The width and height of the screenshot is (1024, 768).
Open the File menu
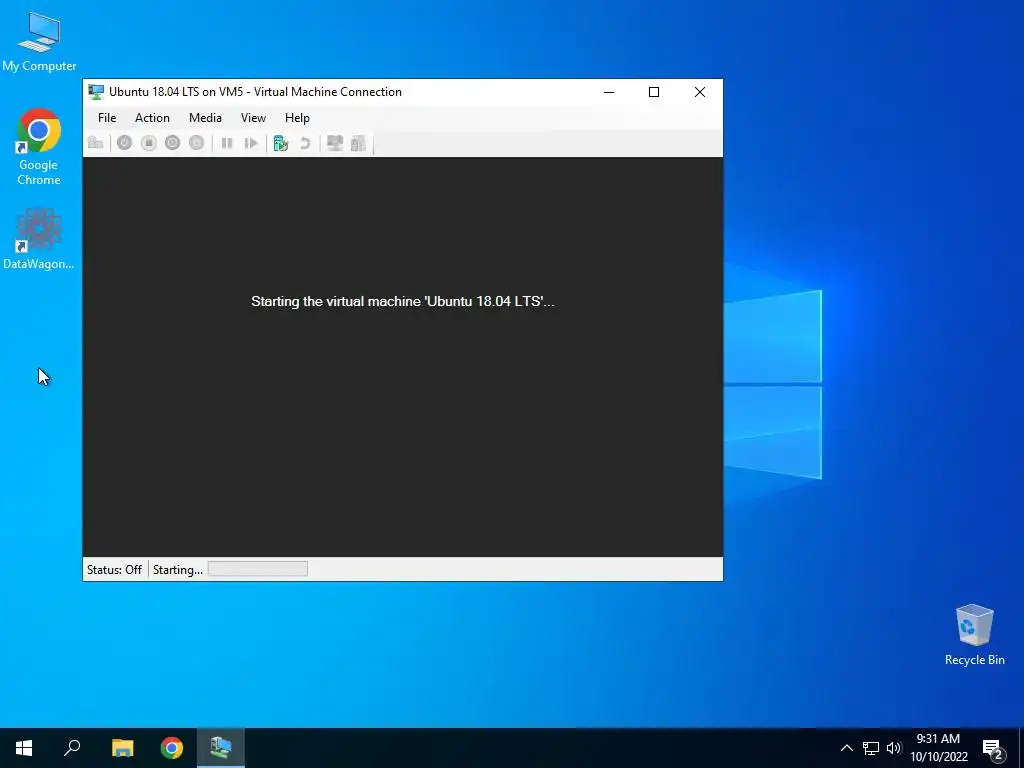tap(107, 118)
